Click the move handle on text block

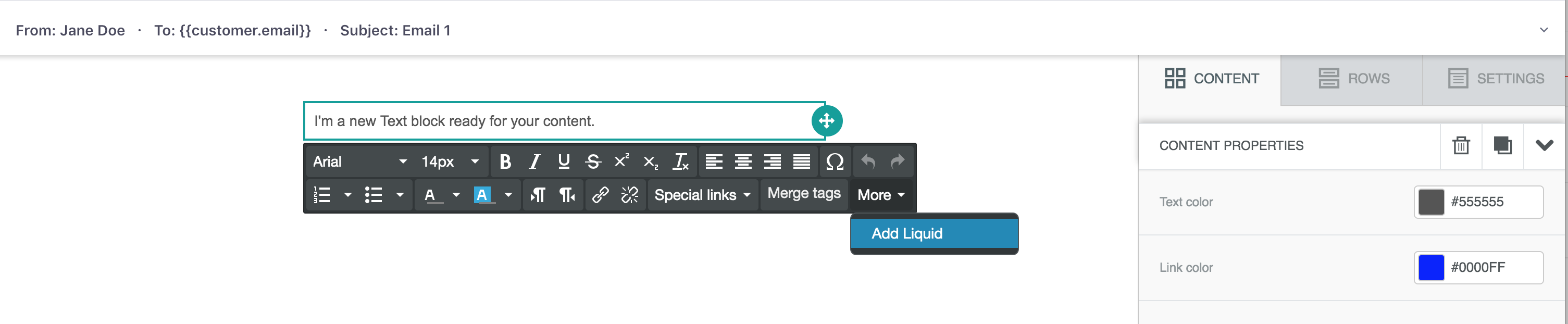[x=827, y=120]
